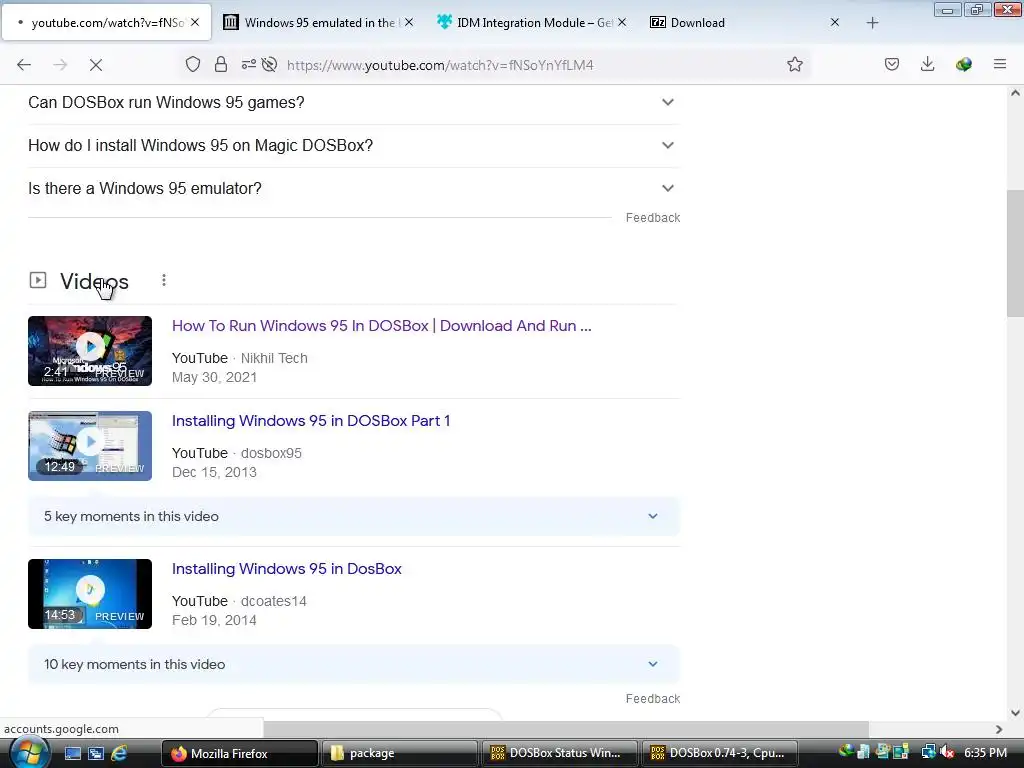Screen dimensions: 1024x768
Task: Open the package folder taskbar button
Action: pyautogui.click(x=400, y=754)
